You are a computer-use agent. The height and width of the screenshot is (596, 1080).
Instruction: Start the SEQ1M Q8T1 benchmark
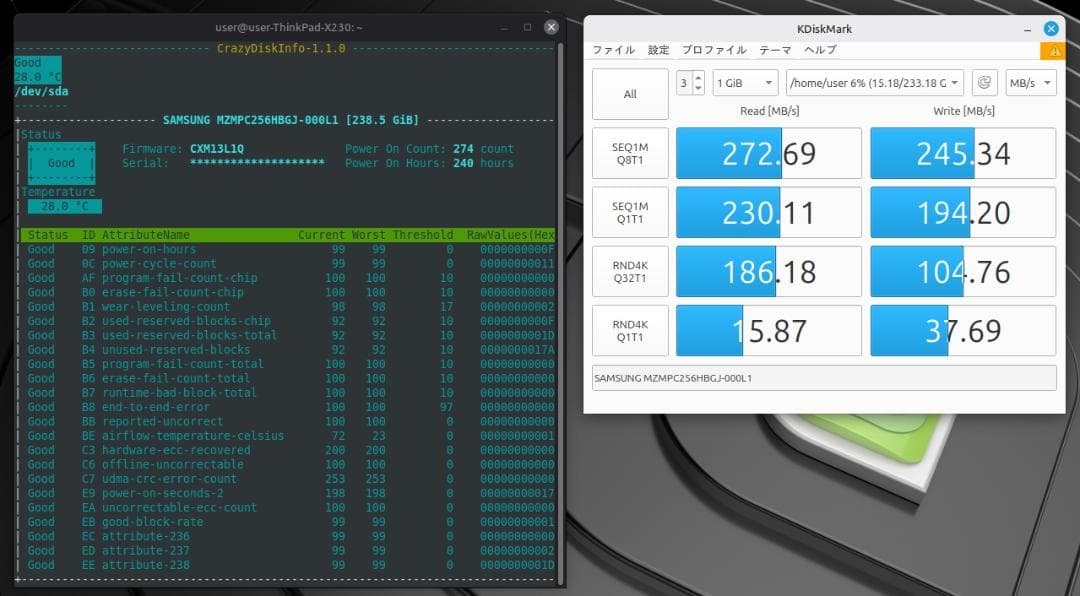pyautogui.click(x=630, y=152)
